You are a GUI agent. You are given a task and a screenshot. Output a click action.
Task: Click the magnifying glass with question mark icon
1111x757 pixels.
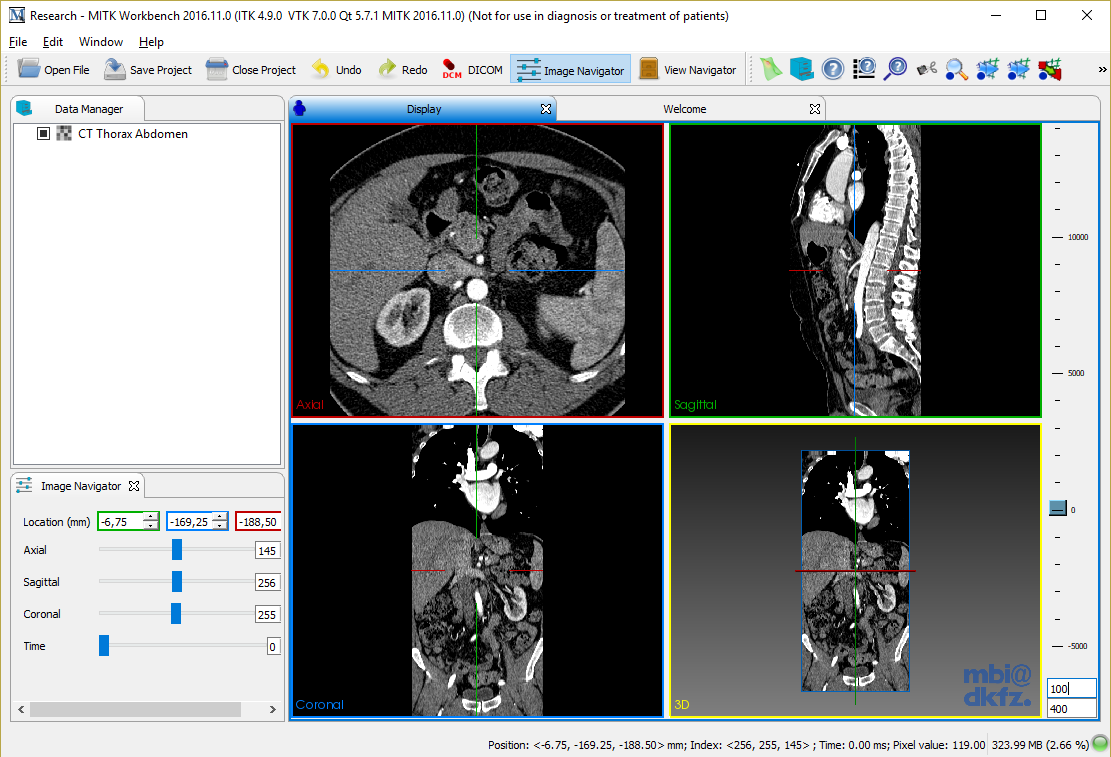pos(896,69)
